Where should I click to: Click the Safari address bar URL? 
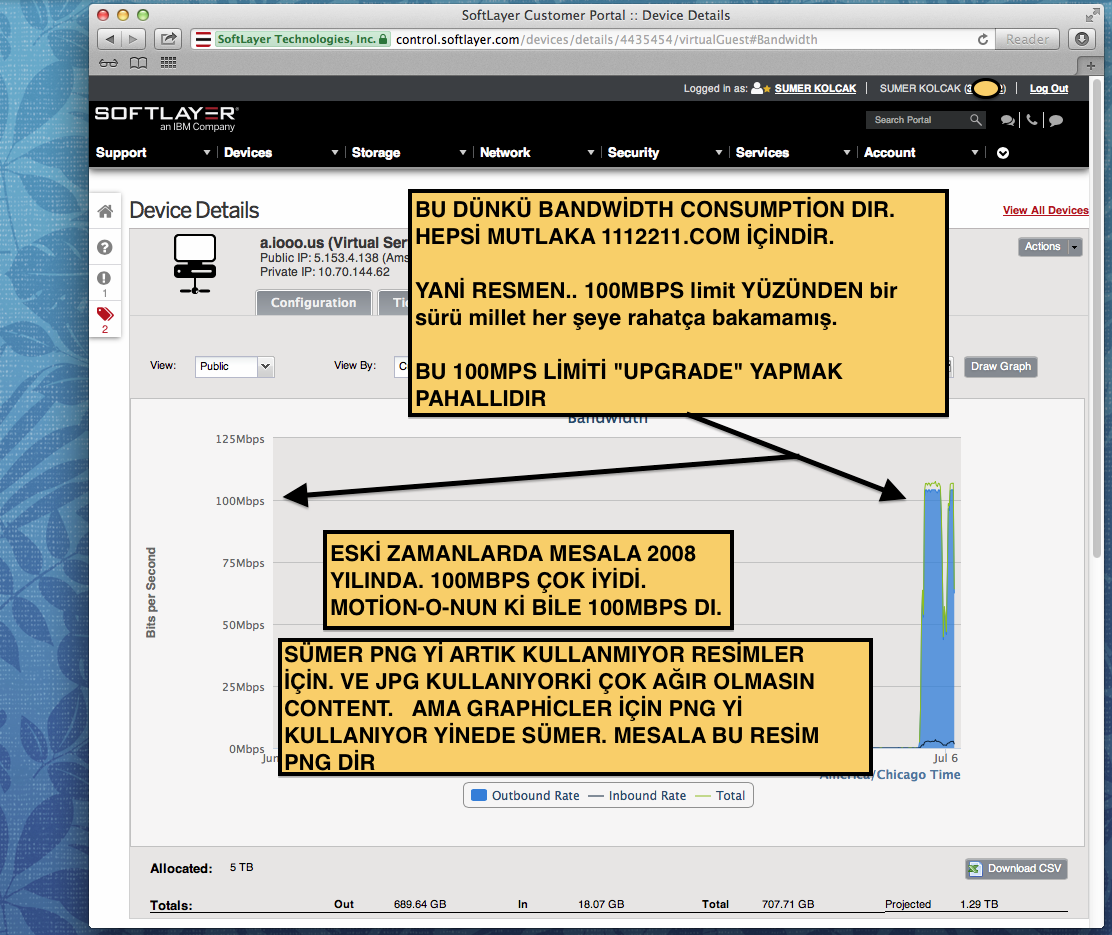606,40
